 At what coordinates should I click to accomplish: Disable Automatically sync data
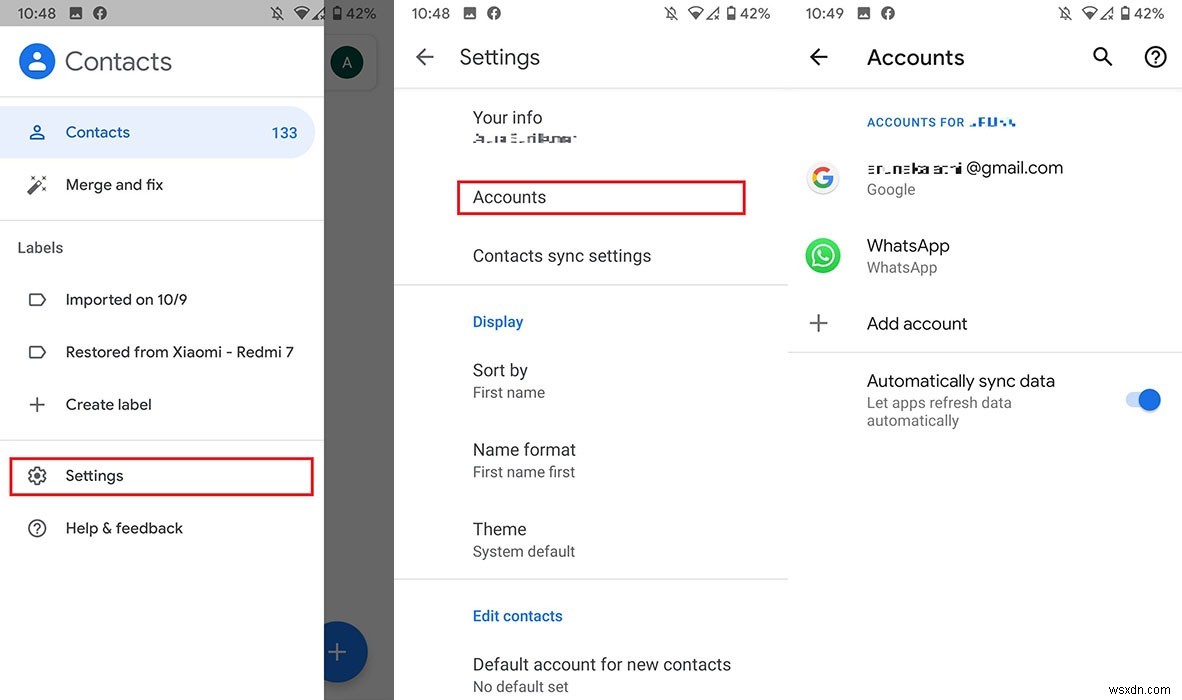(1143, 399)
